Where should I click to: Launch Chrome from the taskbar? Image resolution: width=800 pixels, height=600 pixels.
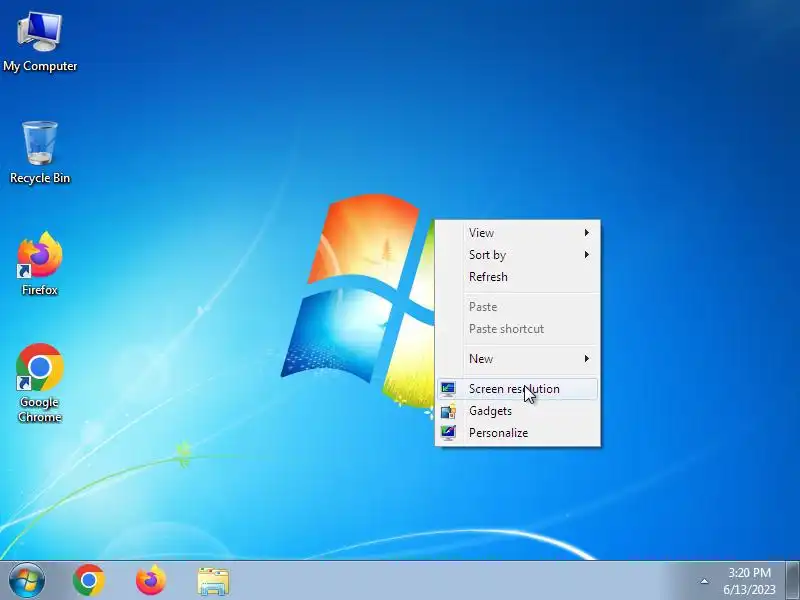click(89, 581)
